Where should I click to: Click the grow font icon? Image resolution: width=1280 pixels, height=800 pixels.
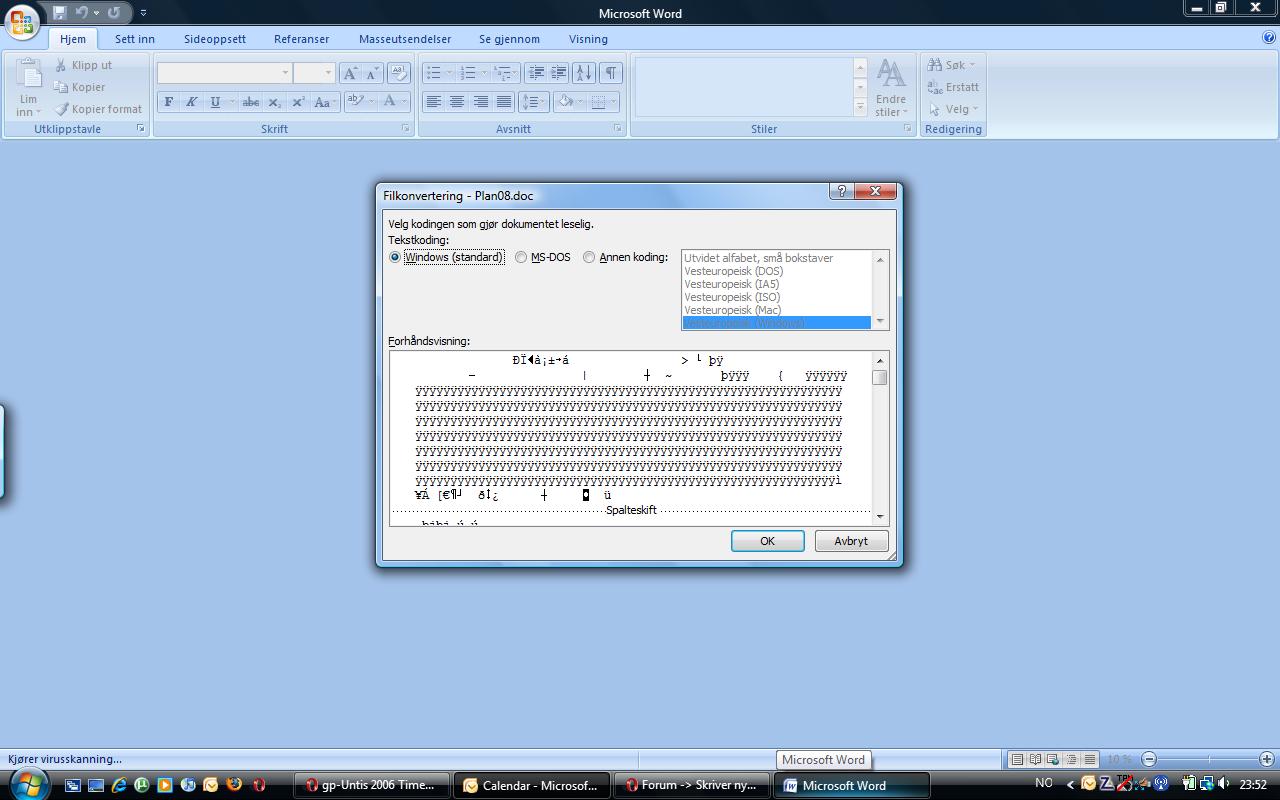350,73
